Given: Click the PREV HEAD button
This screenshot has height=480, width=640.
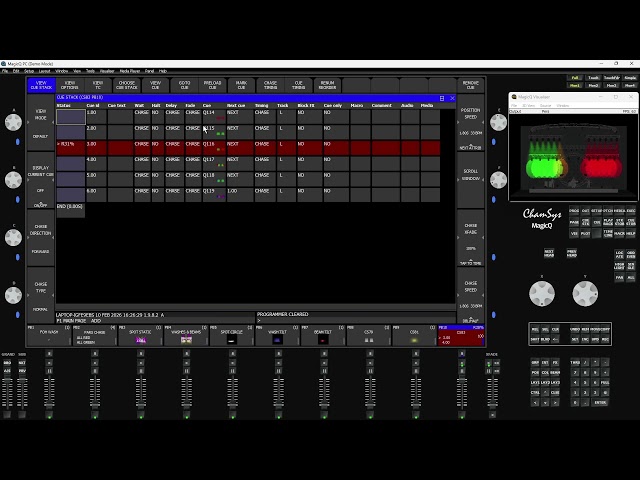Looking at the screenshot, I should [571, 253].
